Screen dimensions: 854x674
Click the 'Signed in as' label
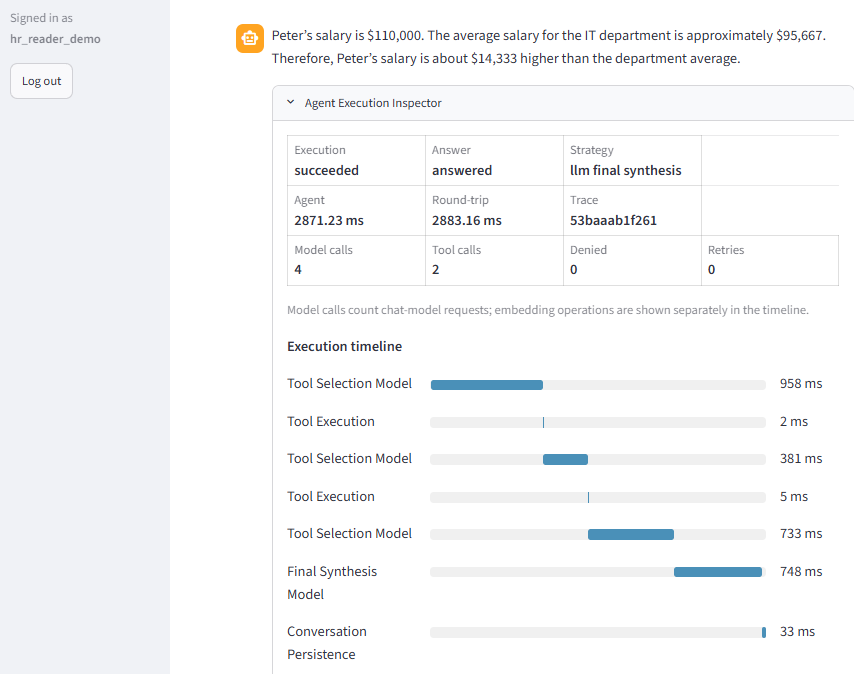(x=41, y=18)
